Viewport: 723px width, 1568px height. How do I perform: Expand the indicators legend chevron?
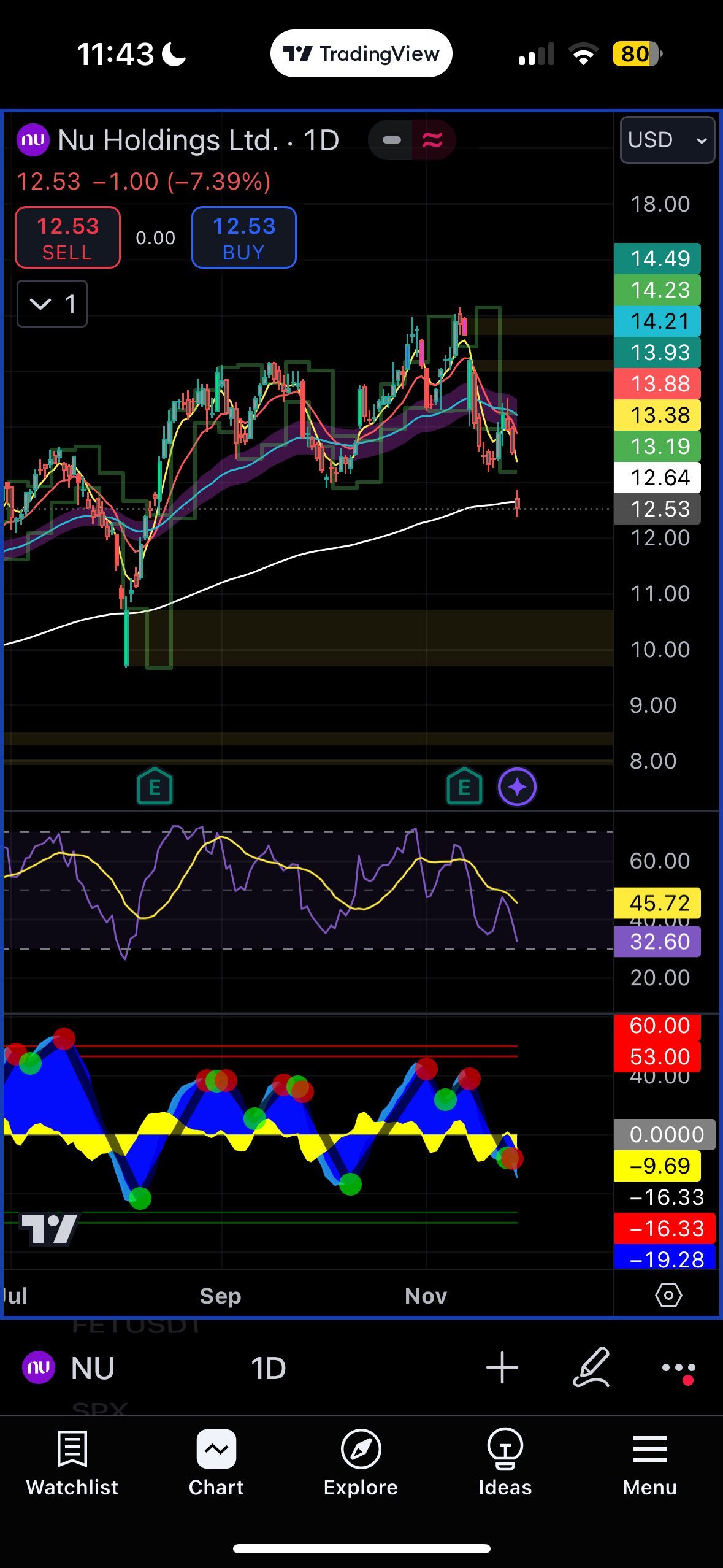pos(52,304)
